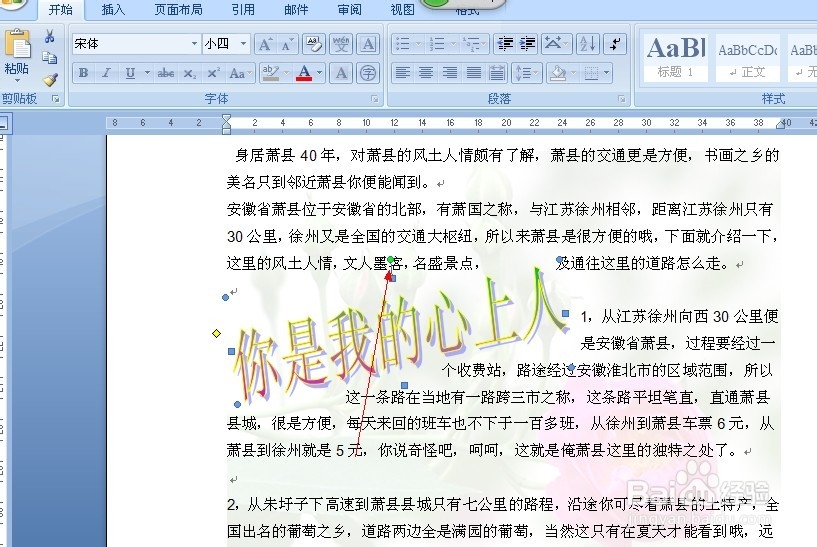The image size is (817, 547).
Task: Sort text with the A-Z icon
Action: tap(587, 44)
